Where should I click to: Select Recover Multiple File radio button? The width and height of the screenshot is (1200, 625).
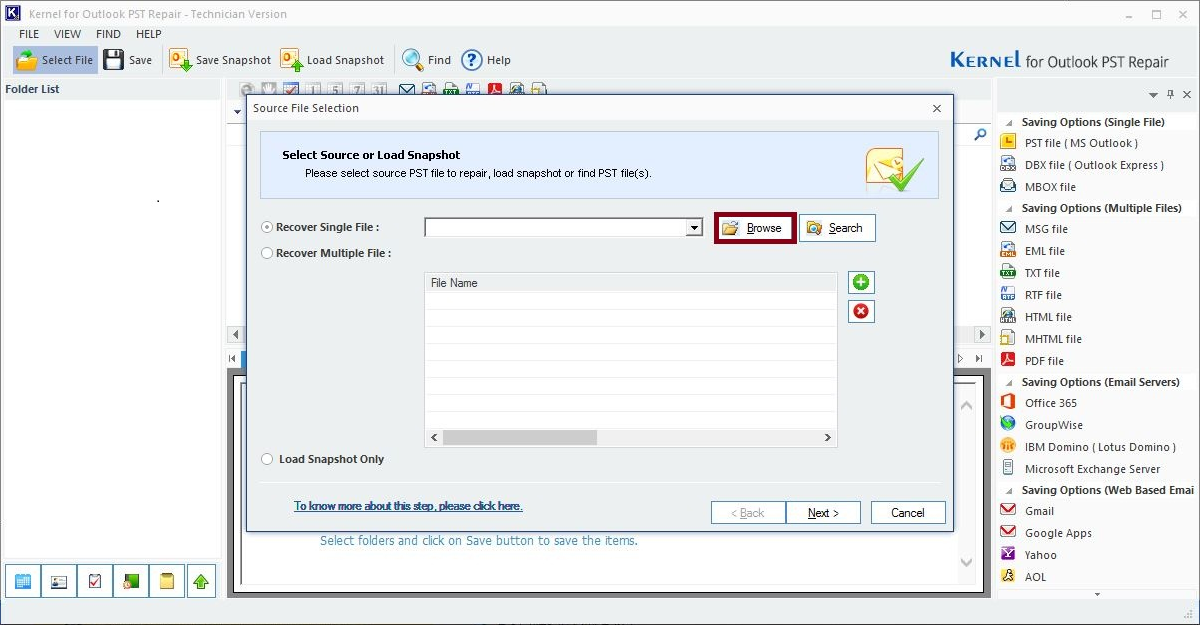point(267,254)
